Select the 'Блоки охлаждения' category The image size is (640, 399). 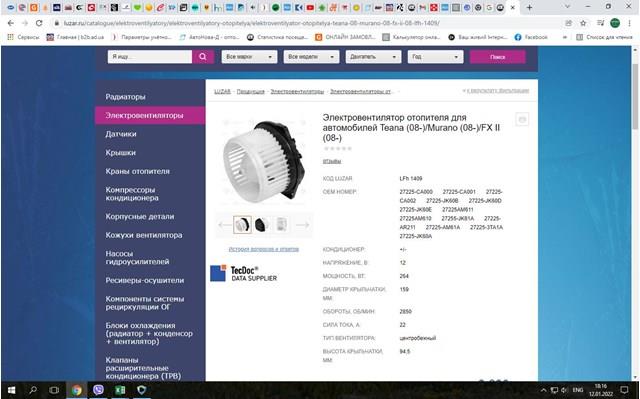point(150,333)
